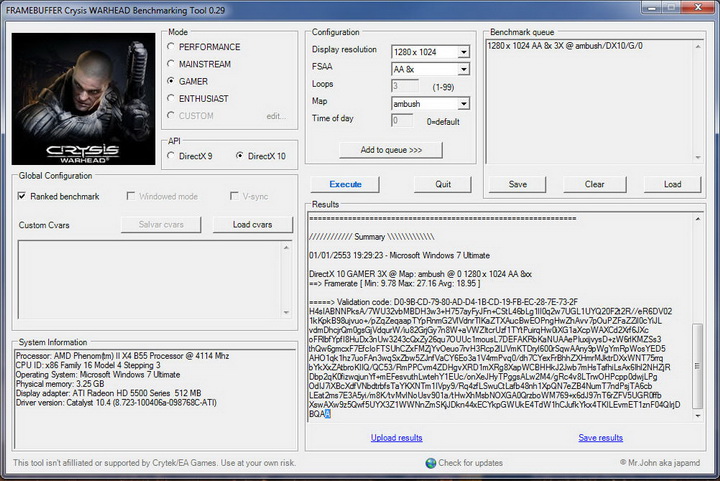Click the Benchmark queue scroll up arrow
This screenshot has height=481, width=720.
[698, 46]
